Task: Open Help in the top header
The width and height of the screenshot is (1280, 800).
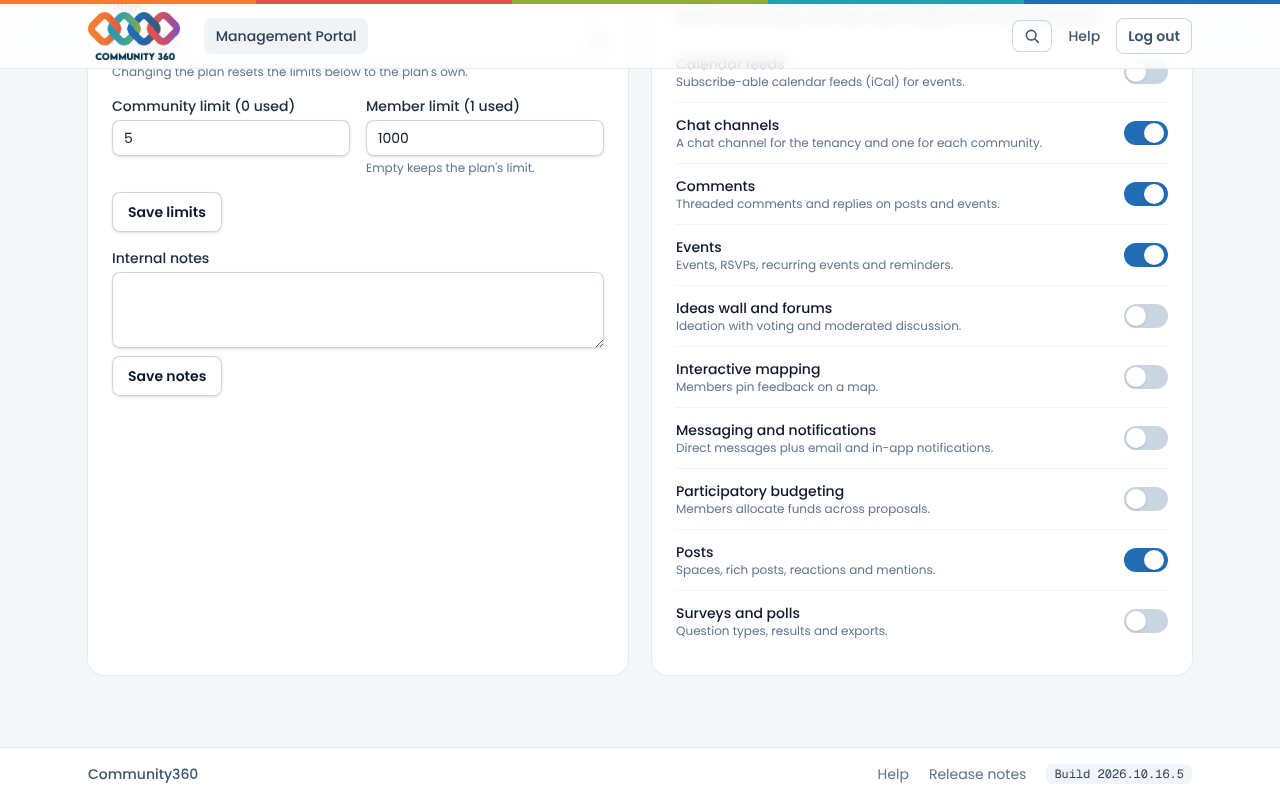Action: pyautogui.click(x=1084, y=36)
